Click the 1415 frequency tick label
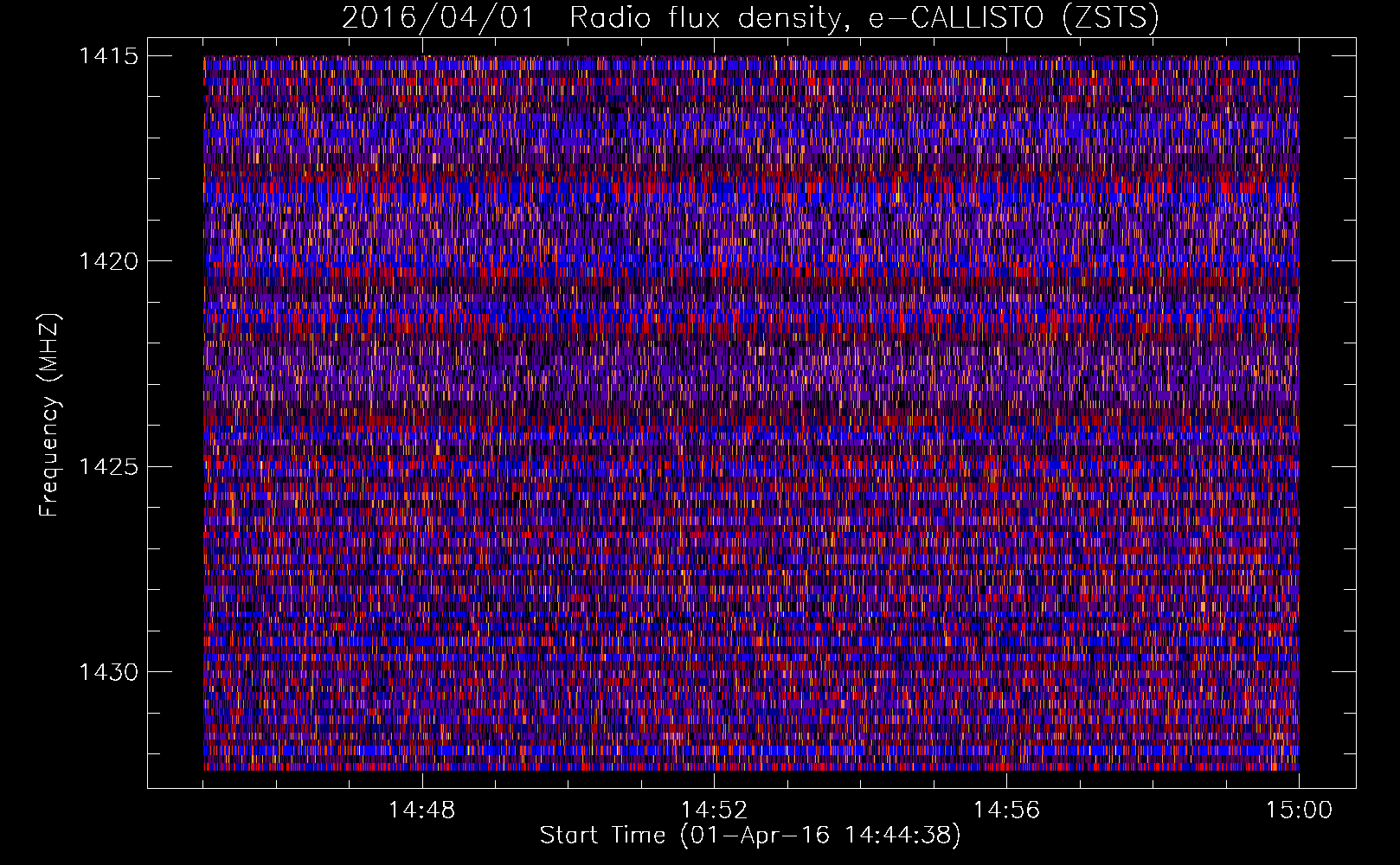The height and width of the screenshot is (865, 1400). pos(108,56)
